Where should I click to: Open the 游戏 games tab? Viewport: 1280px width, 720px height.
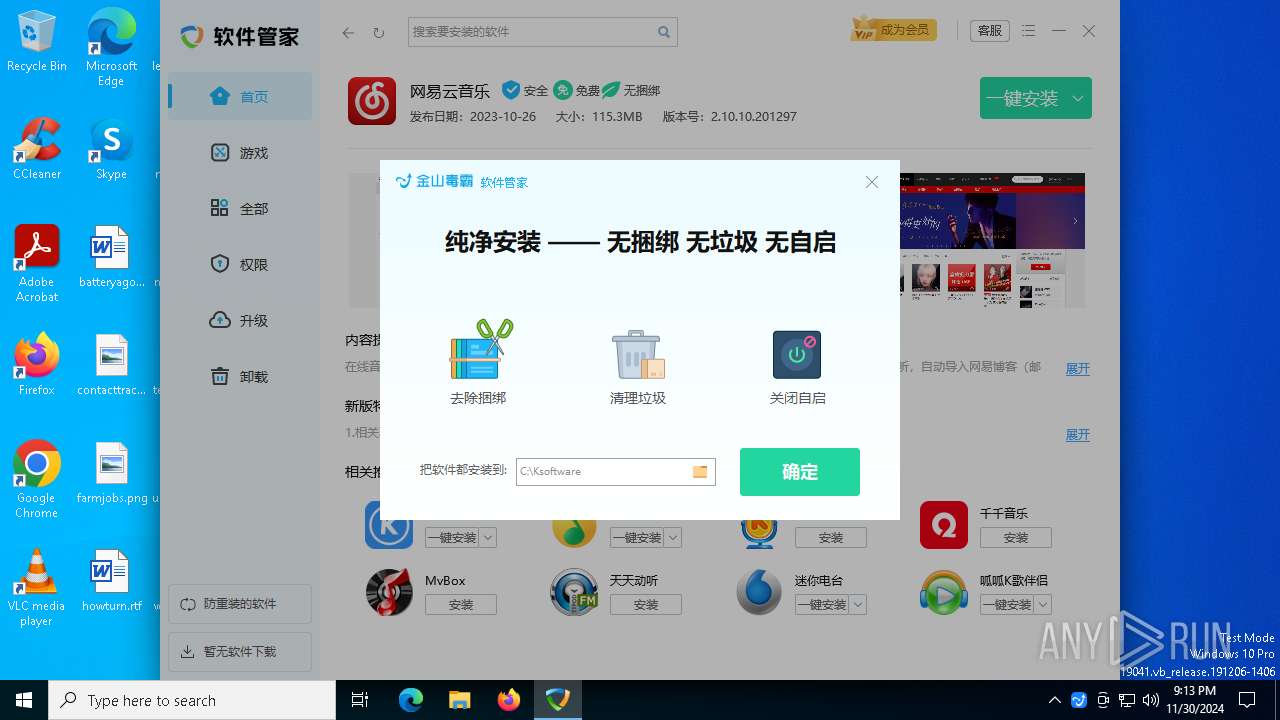point(240,153)
